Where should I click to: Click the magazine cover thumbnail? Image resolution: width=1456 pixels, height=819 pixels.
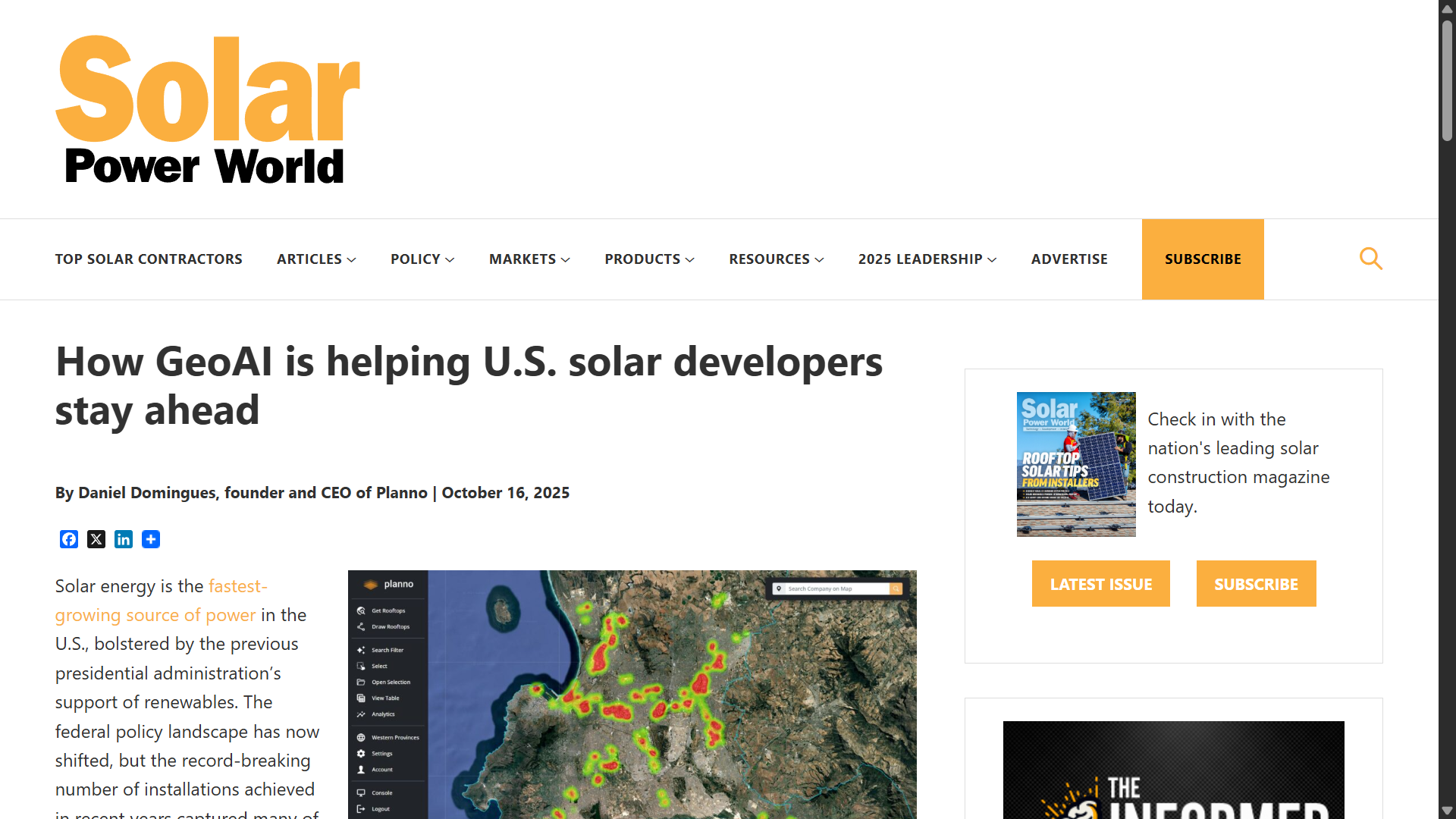click(x=1076, y=464)
